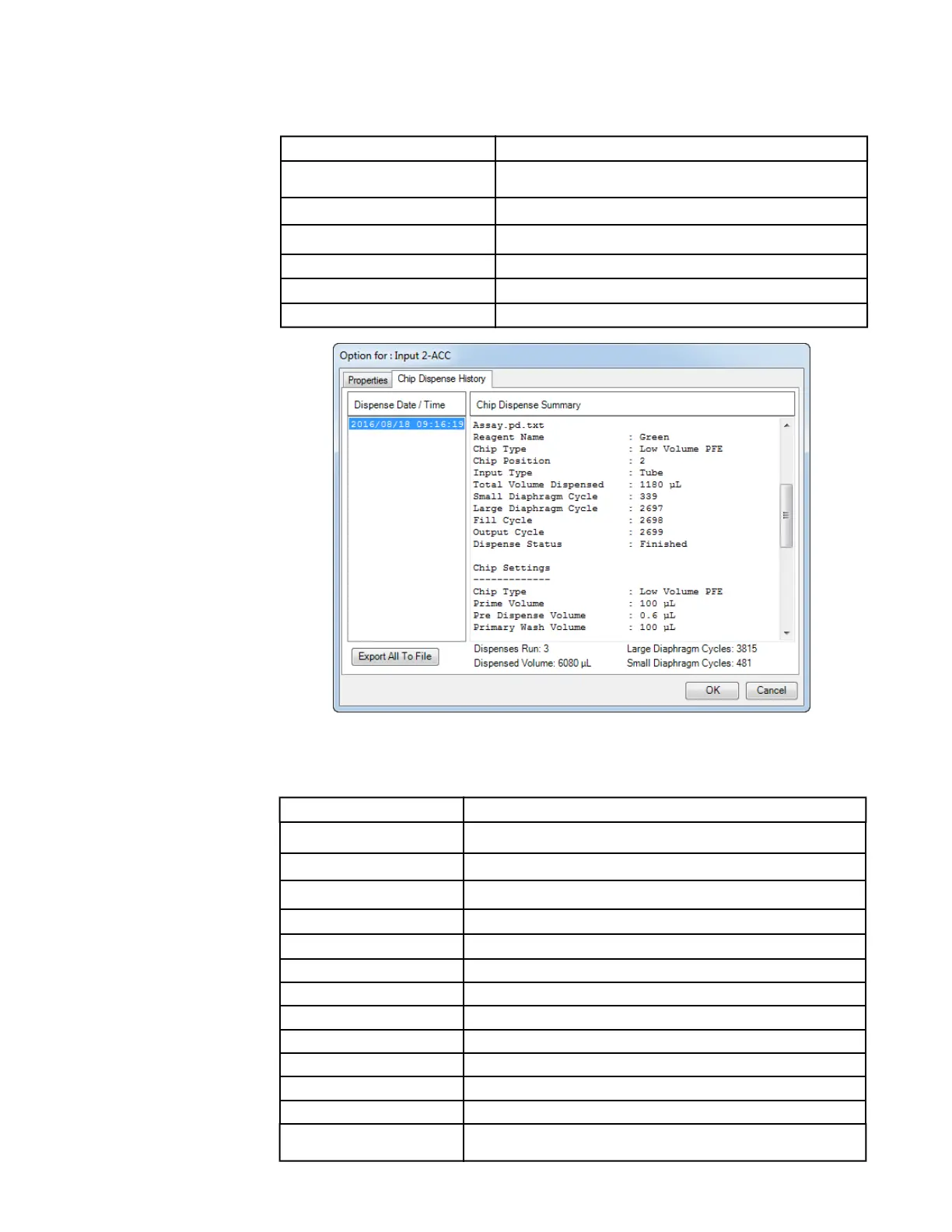Click the Reagent Name Green line
The width and height of the screenshot is (952, 1232).
[571, 437]
